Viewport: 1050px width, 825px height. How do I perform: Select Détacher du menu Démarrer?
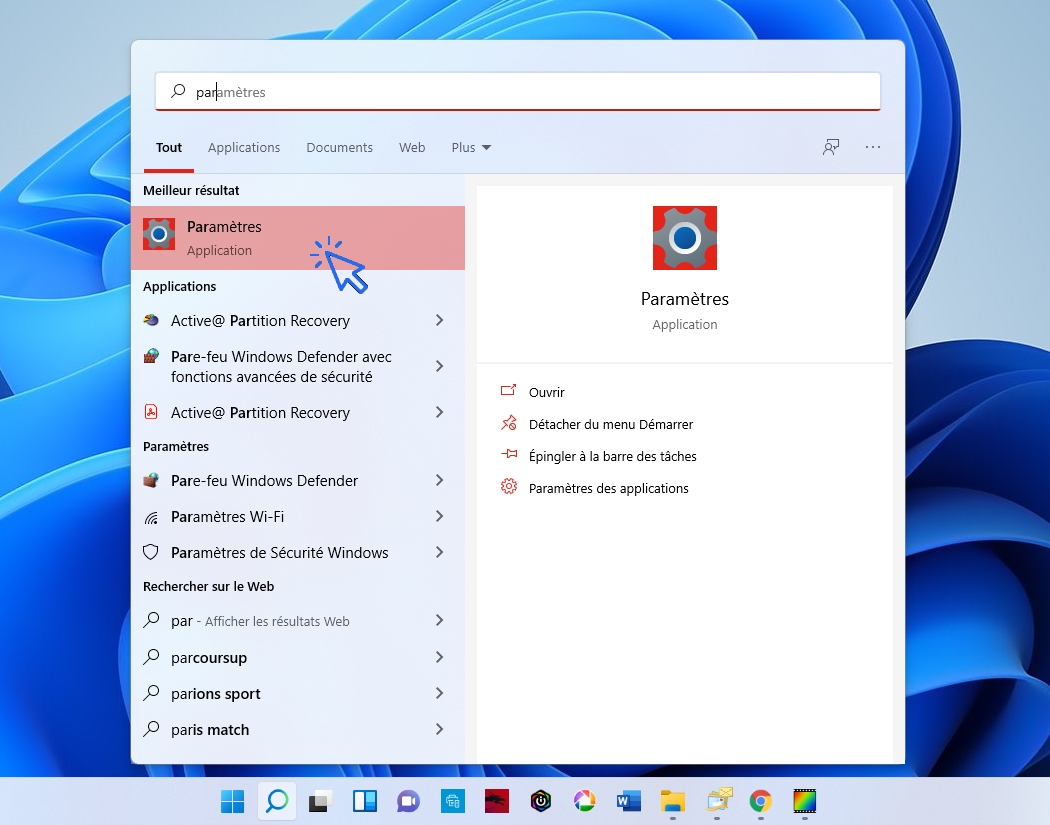[610, 425]
